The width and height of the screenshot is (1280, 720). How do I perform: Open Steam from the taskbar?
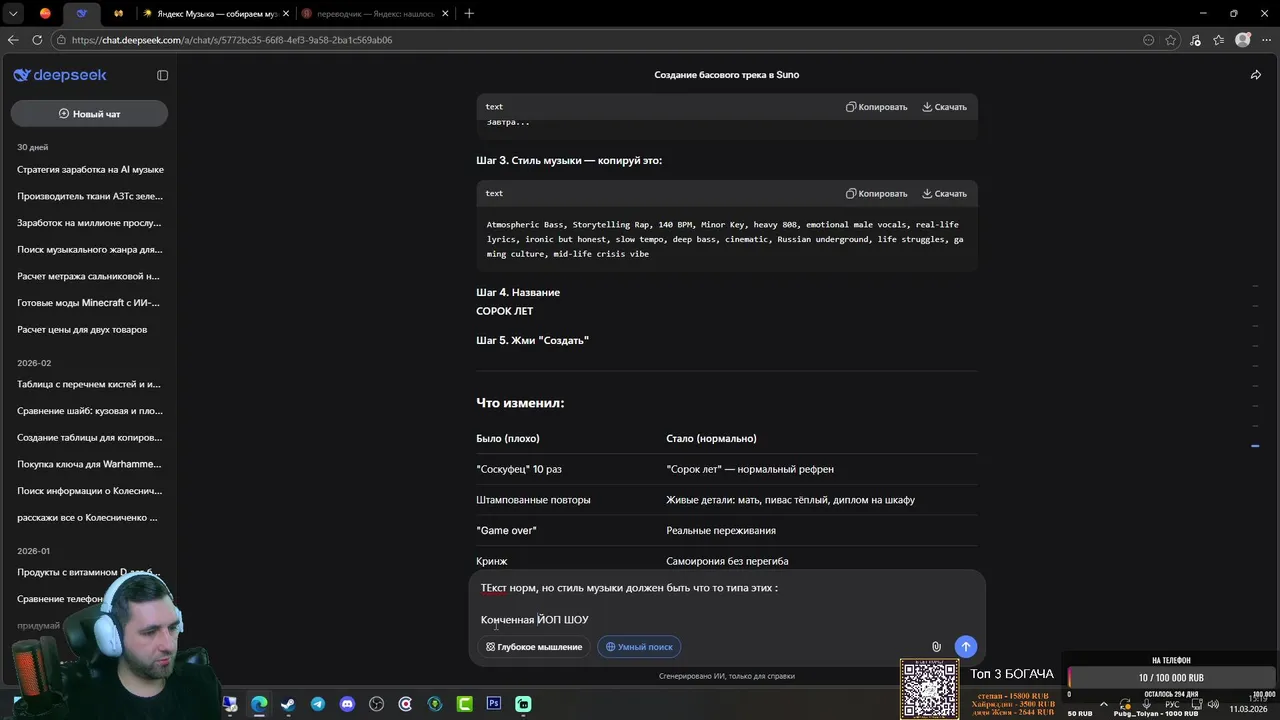pos(288,704)
